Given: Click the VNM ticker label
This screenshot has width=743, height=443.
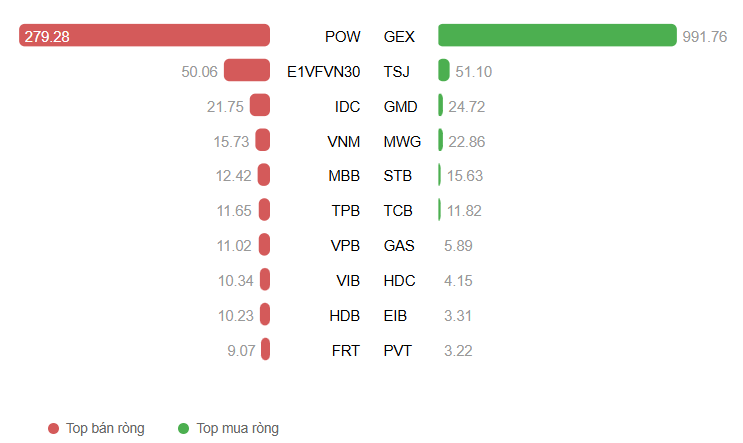Looking at the screenshot, I should 343,141.
